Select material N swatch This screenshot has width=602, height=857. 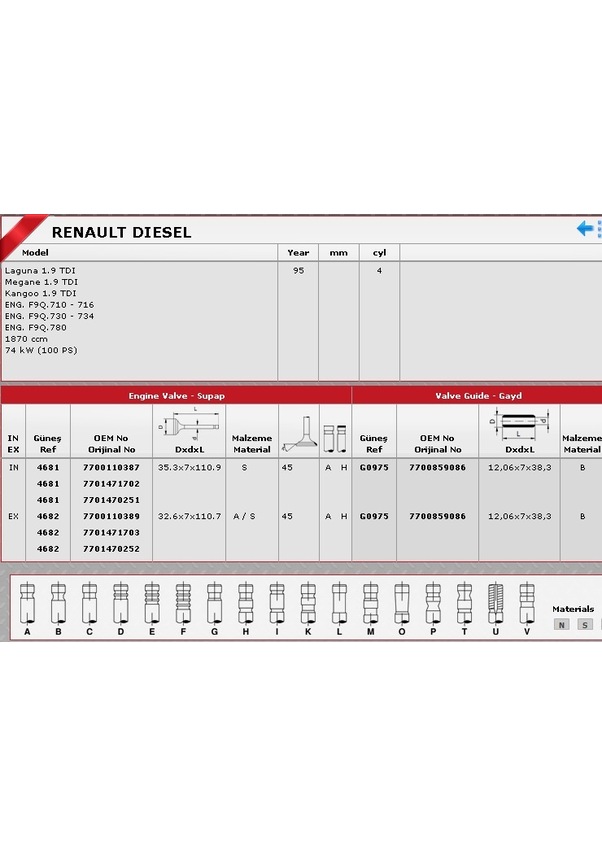pos(562,624)
